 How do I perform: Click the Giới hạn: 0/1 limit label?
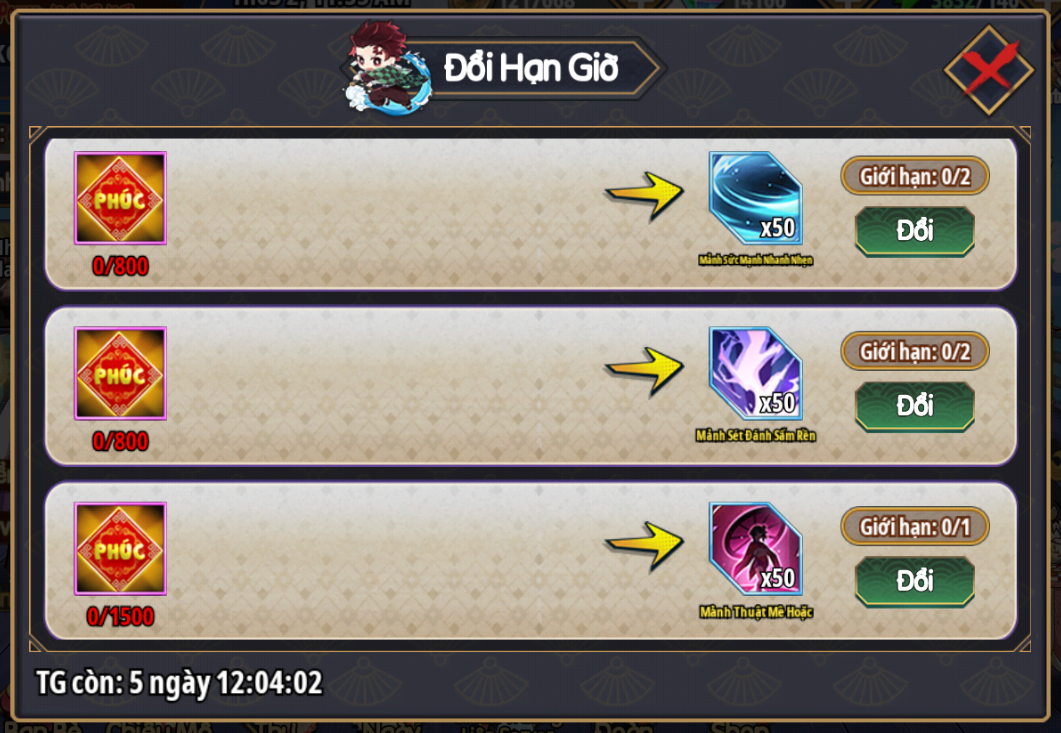pyautogui.click(x=915, y=527)
